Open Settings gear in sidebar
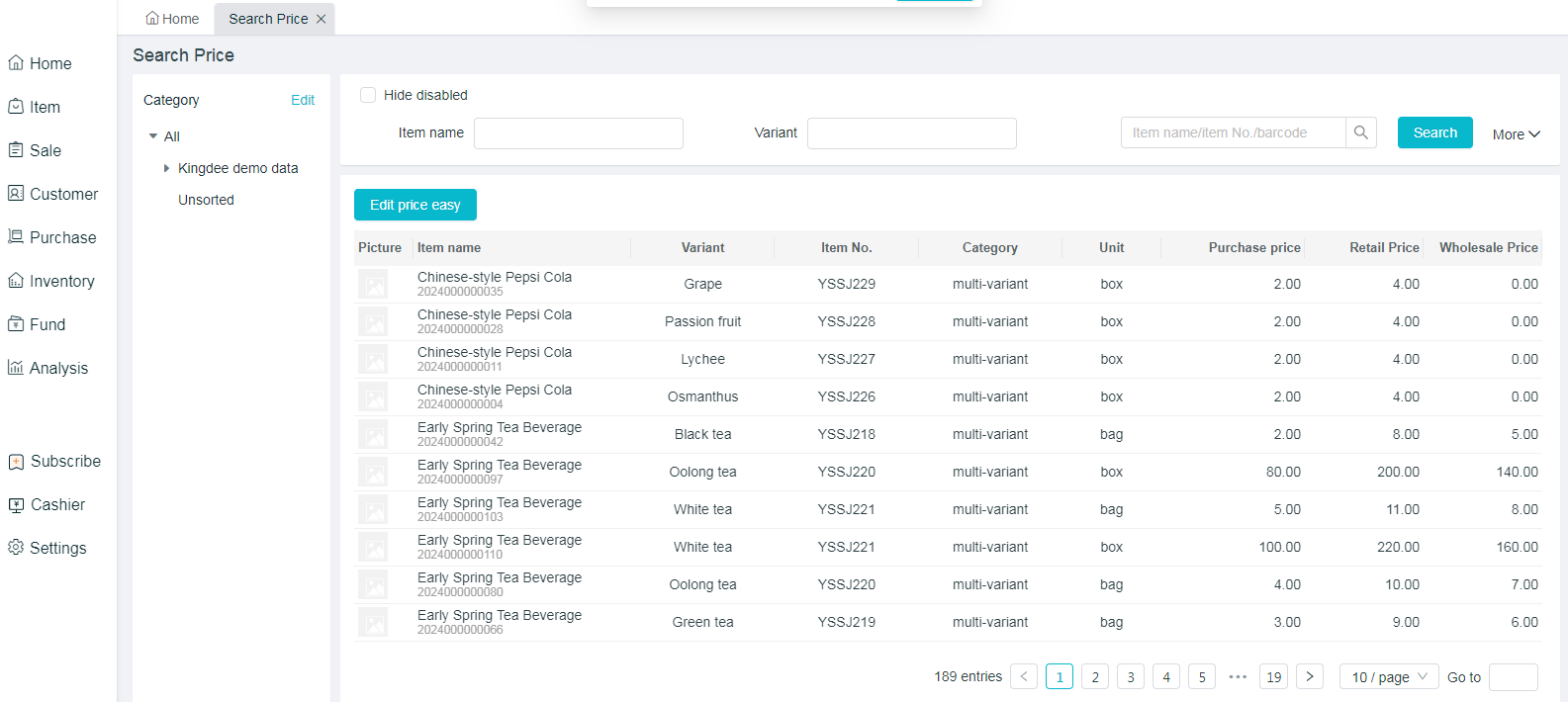 (x=16, y=548)
